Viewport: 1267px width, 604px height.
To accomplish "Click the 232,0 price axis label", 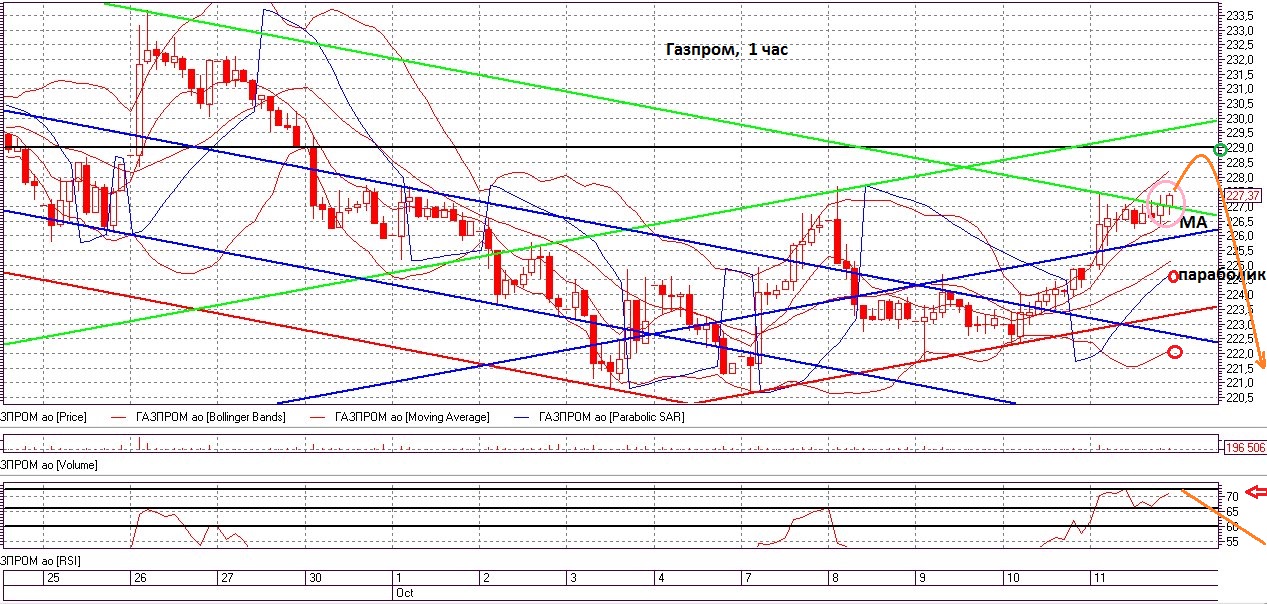I will (x=1242, y=60).
